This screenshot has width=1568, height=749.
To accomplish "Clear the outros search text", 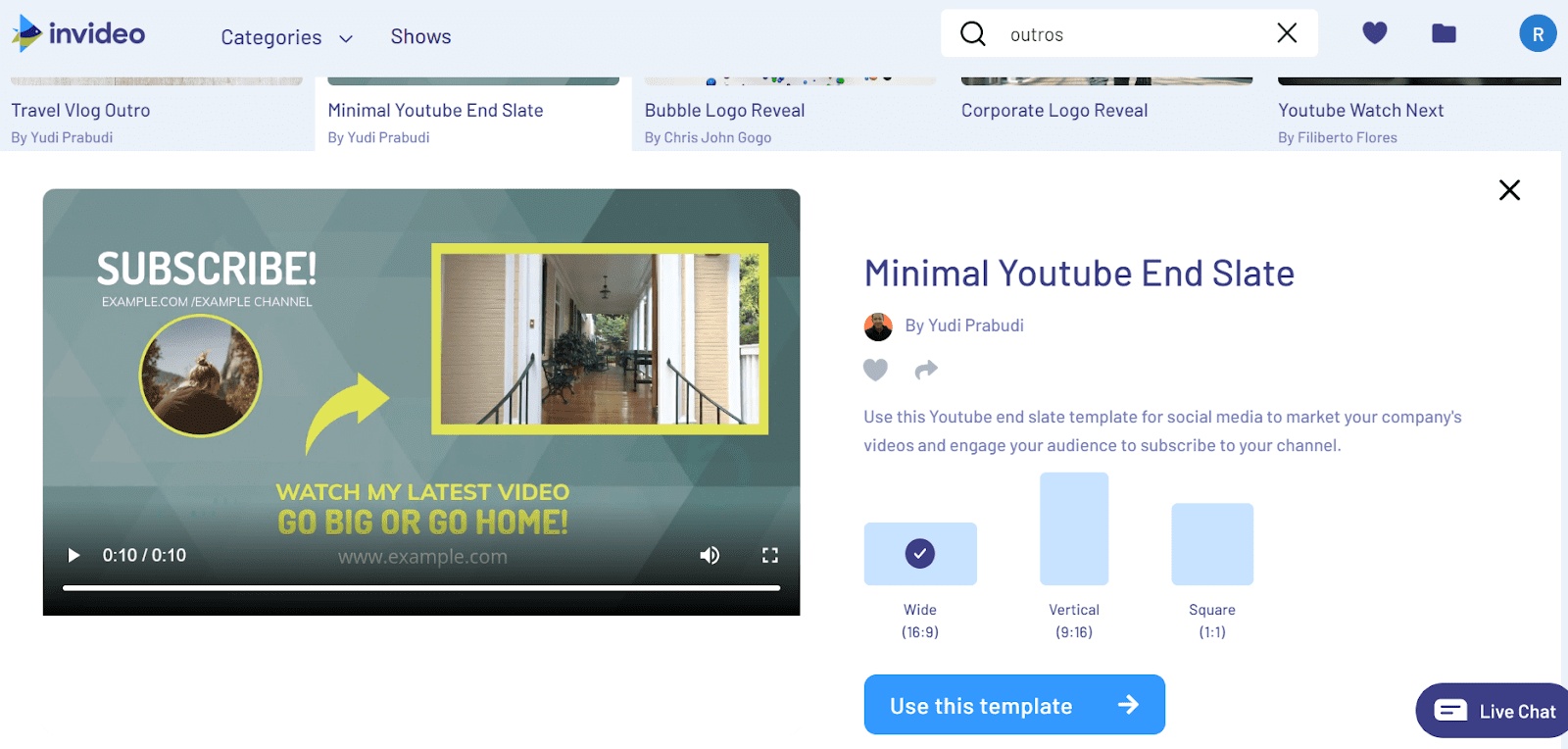I will (1287, 33).
